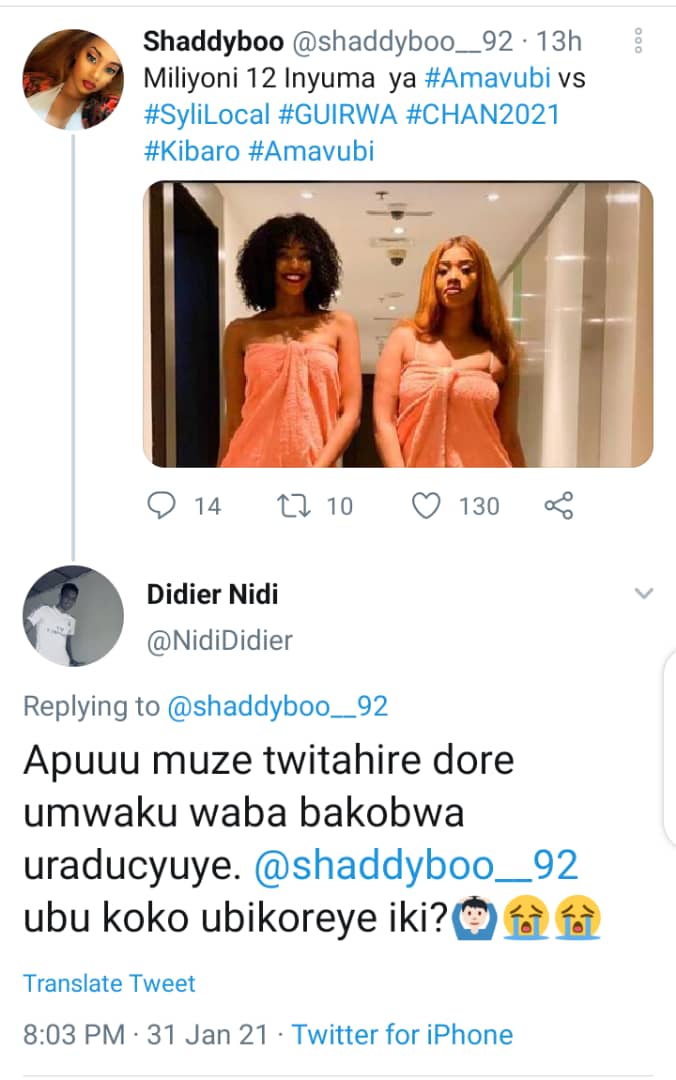Enlarge the attached tweet photo
This screenshot has width=676, height=1080.
pyautogui.click(x=398, y=325)
